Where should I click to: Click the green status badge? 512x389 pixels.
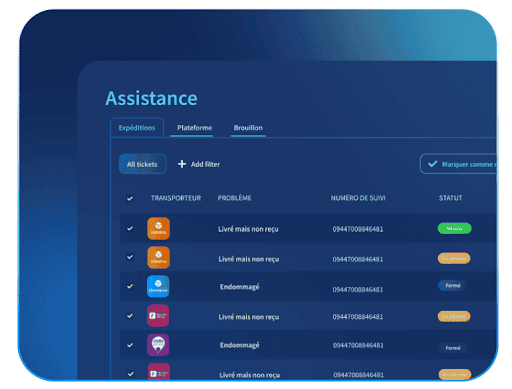(x=454, y=228)
